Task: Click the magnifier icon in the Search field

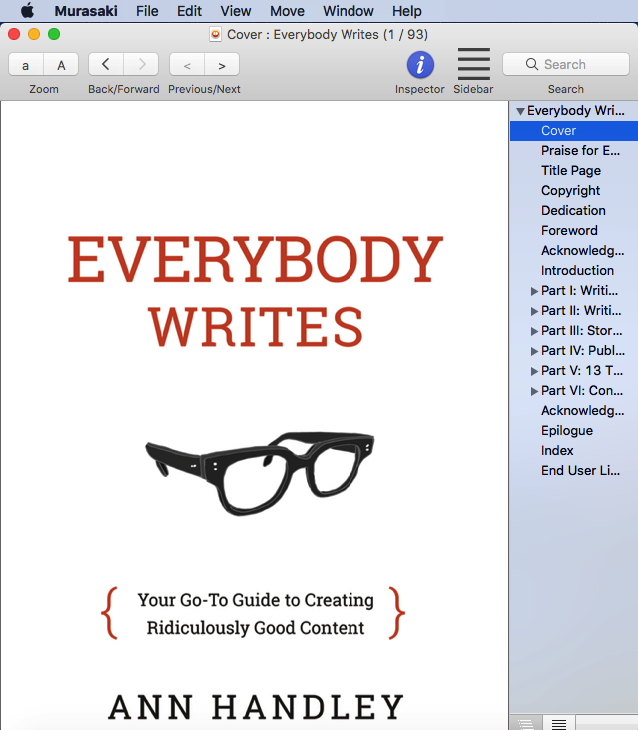Action: [531, 64]
